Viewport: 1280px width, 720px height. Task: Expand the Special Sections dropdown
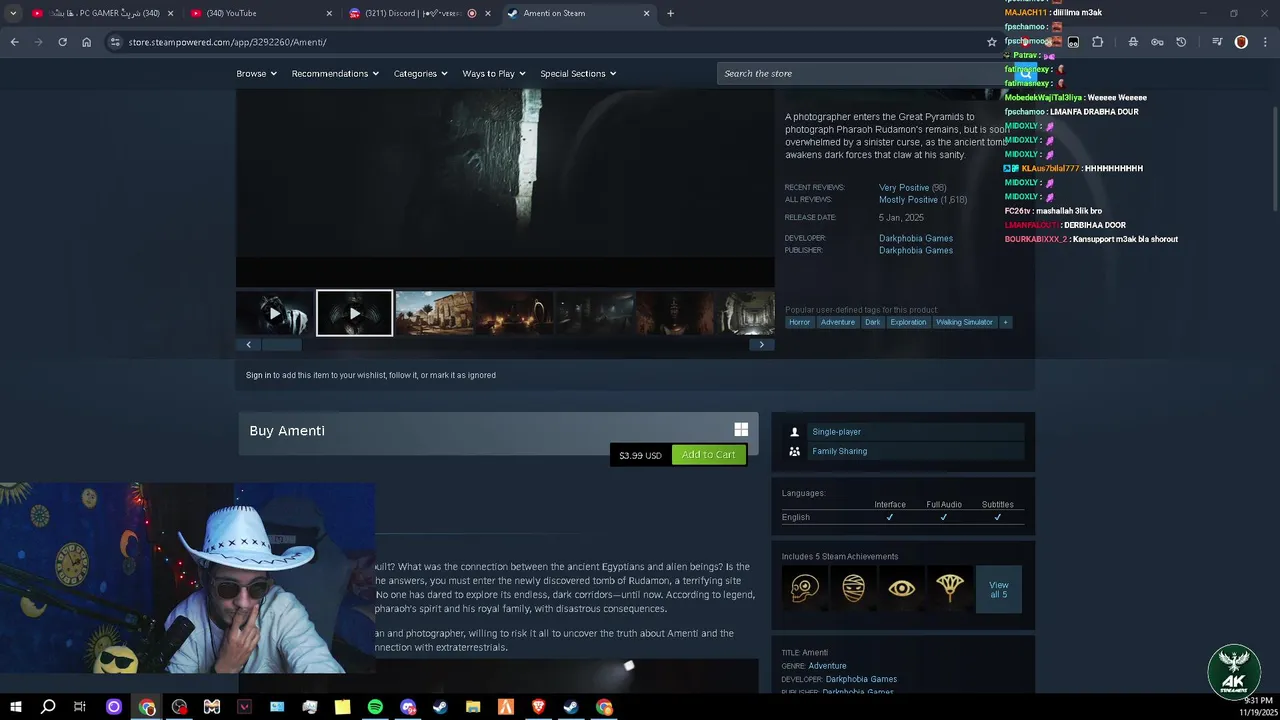pos(578,73)
